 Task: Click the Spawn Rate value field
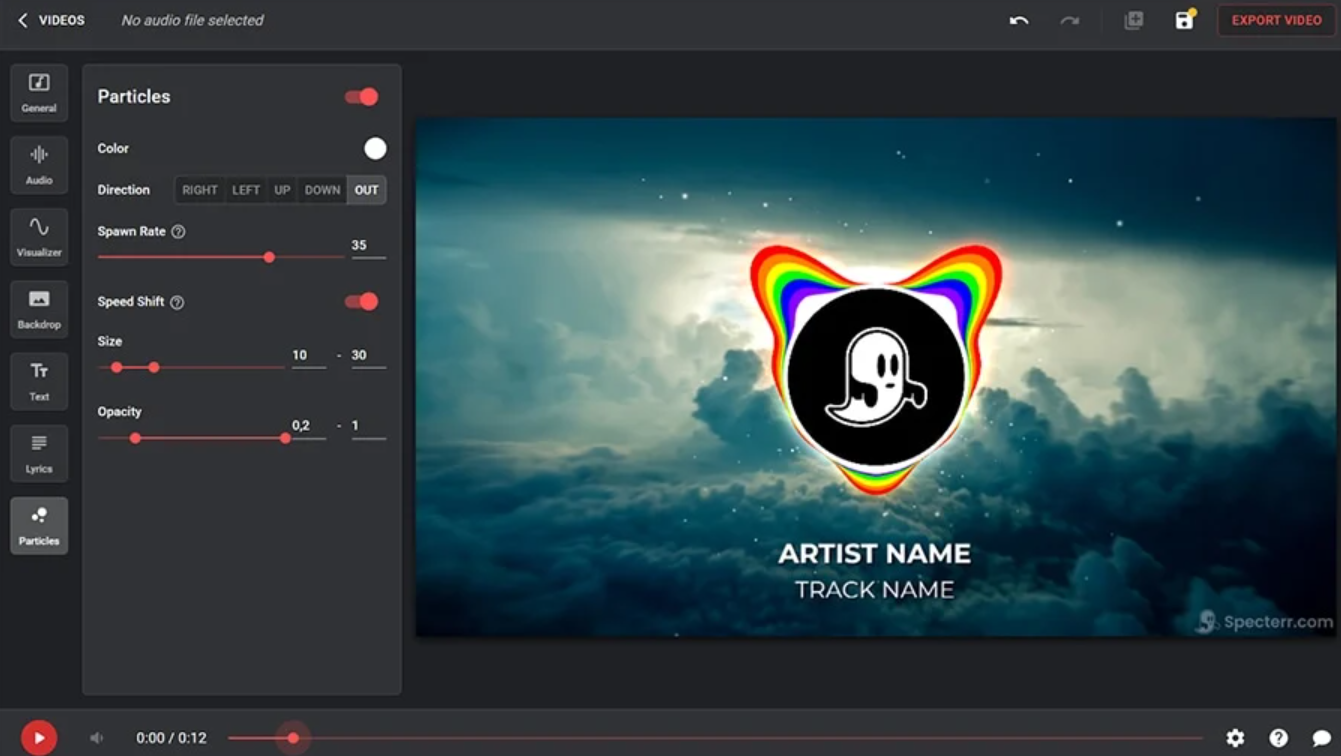tap(367, 245)
